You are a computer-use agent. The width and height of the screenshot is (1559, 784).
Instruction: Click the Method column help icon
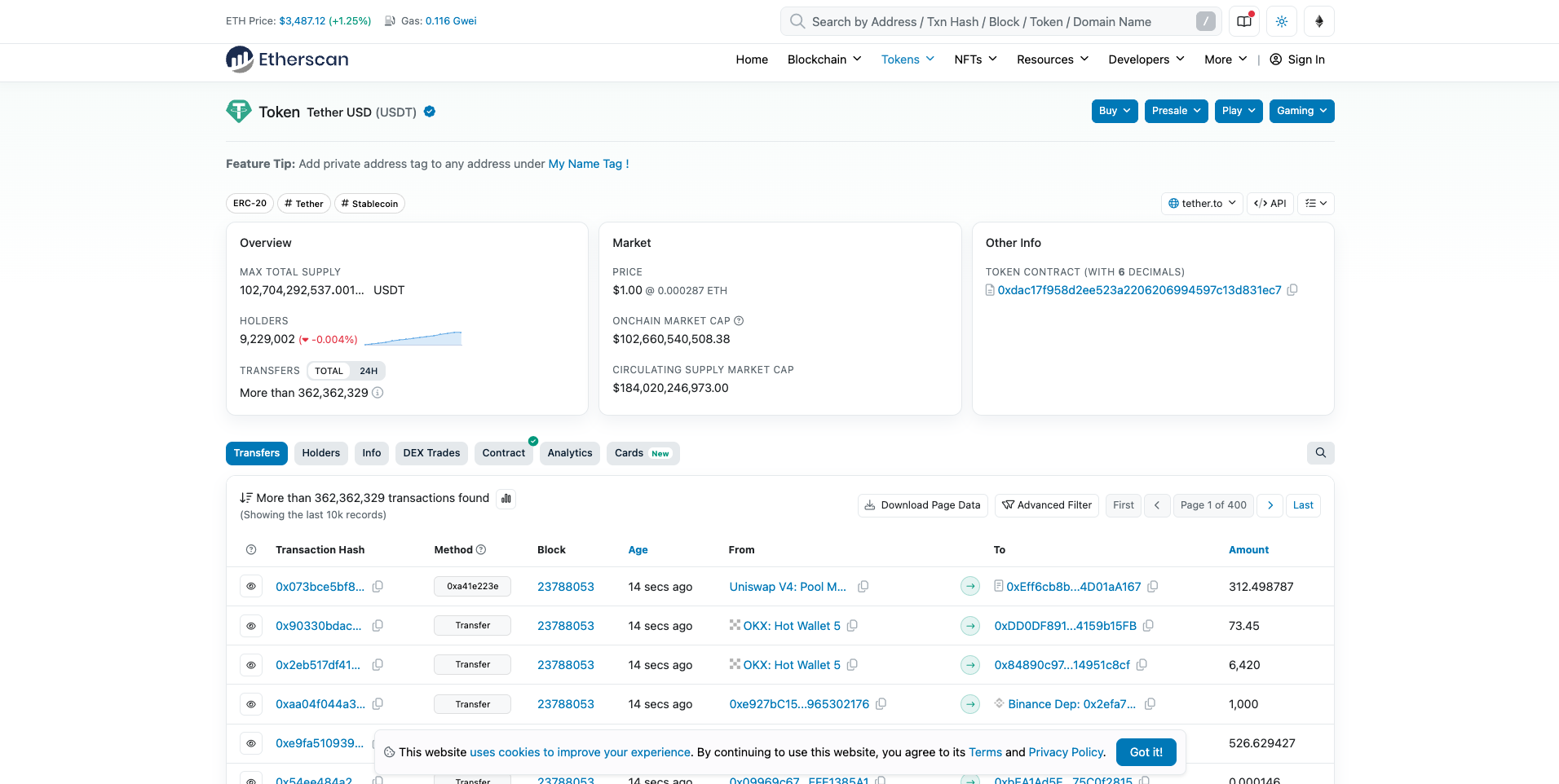pos(481,550)
